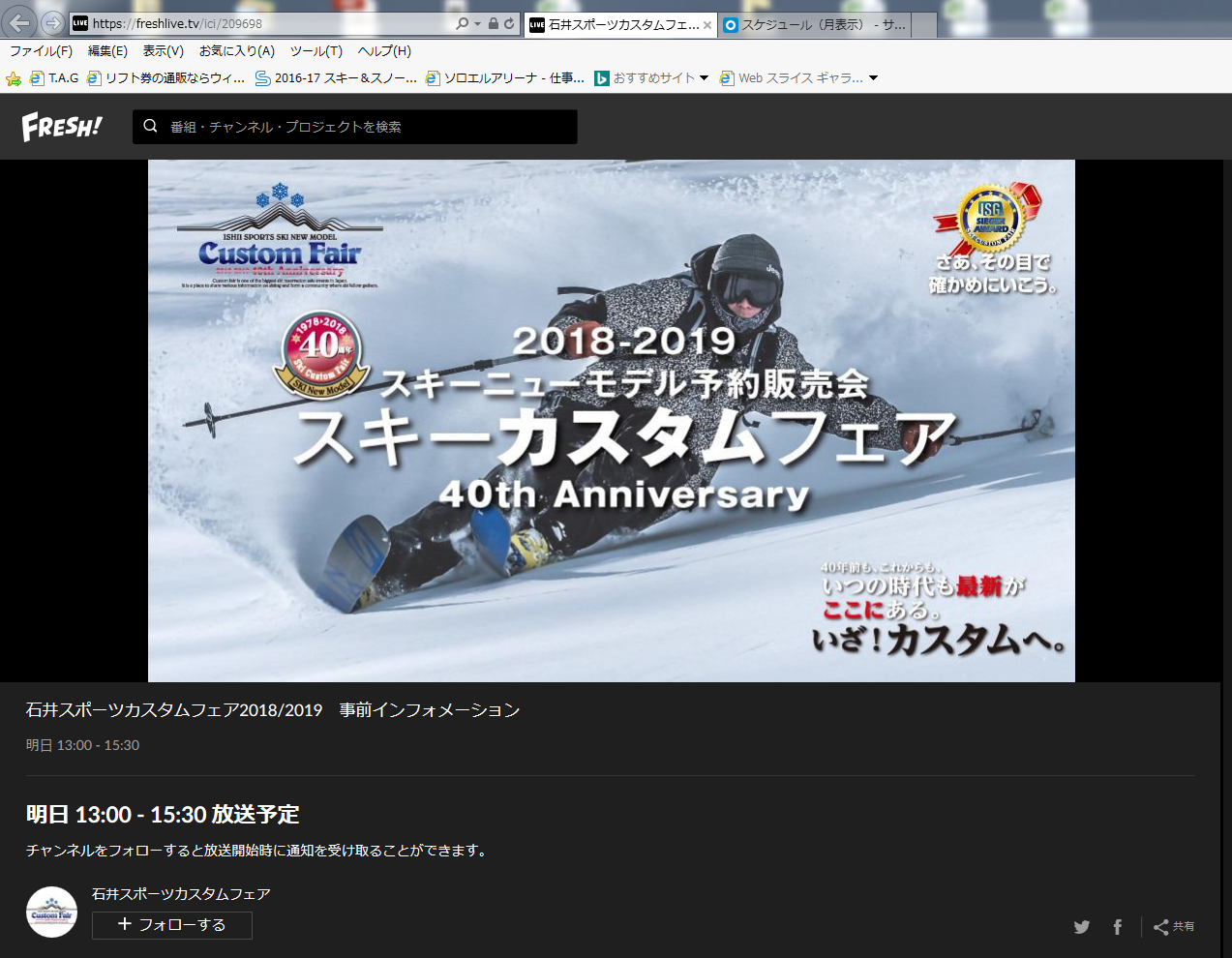
Task: Go forward with the browser forward arrow
Action: [52, 23]
